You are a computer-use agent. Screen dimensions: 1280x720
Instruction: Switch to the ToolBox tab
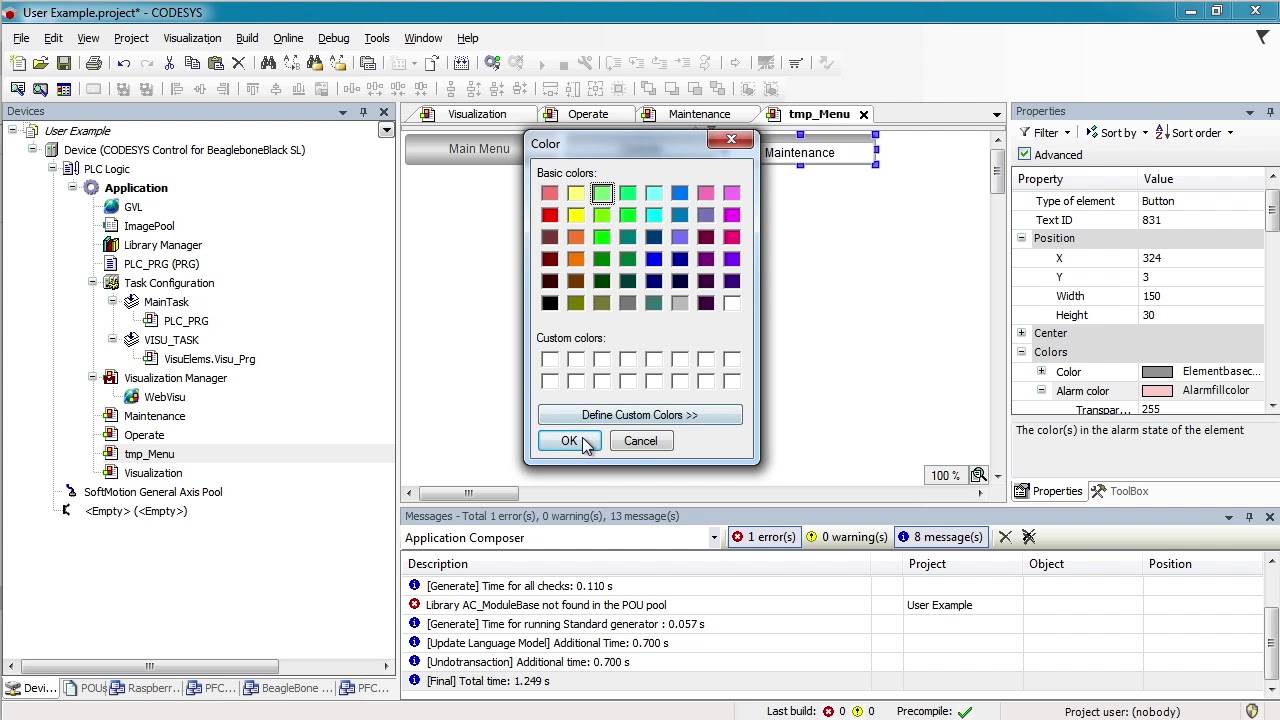[1119, 491]
